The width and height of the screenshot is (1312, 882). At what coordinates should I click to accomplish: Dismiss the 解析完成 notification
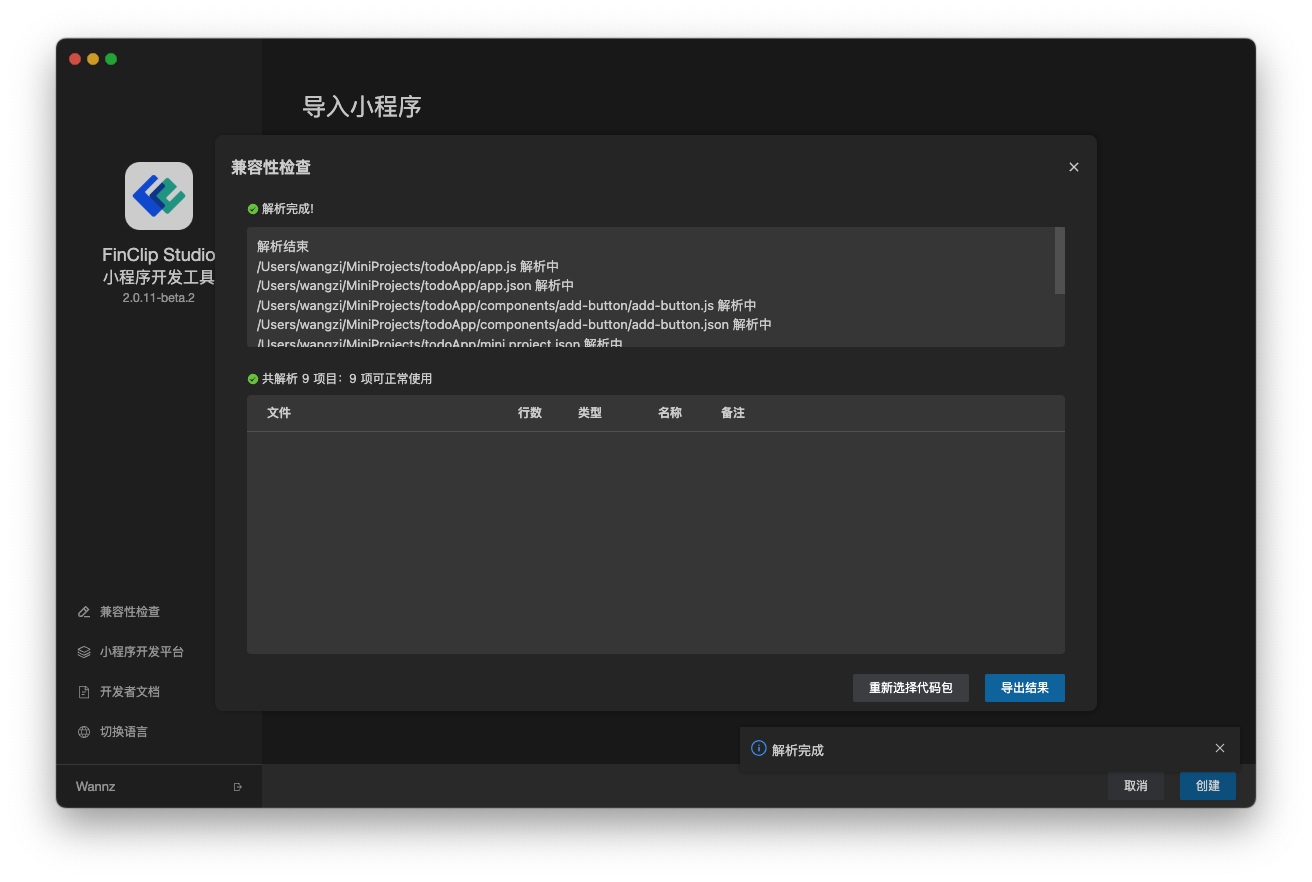(x=1220, y=748)
